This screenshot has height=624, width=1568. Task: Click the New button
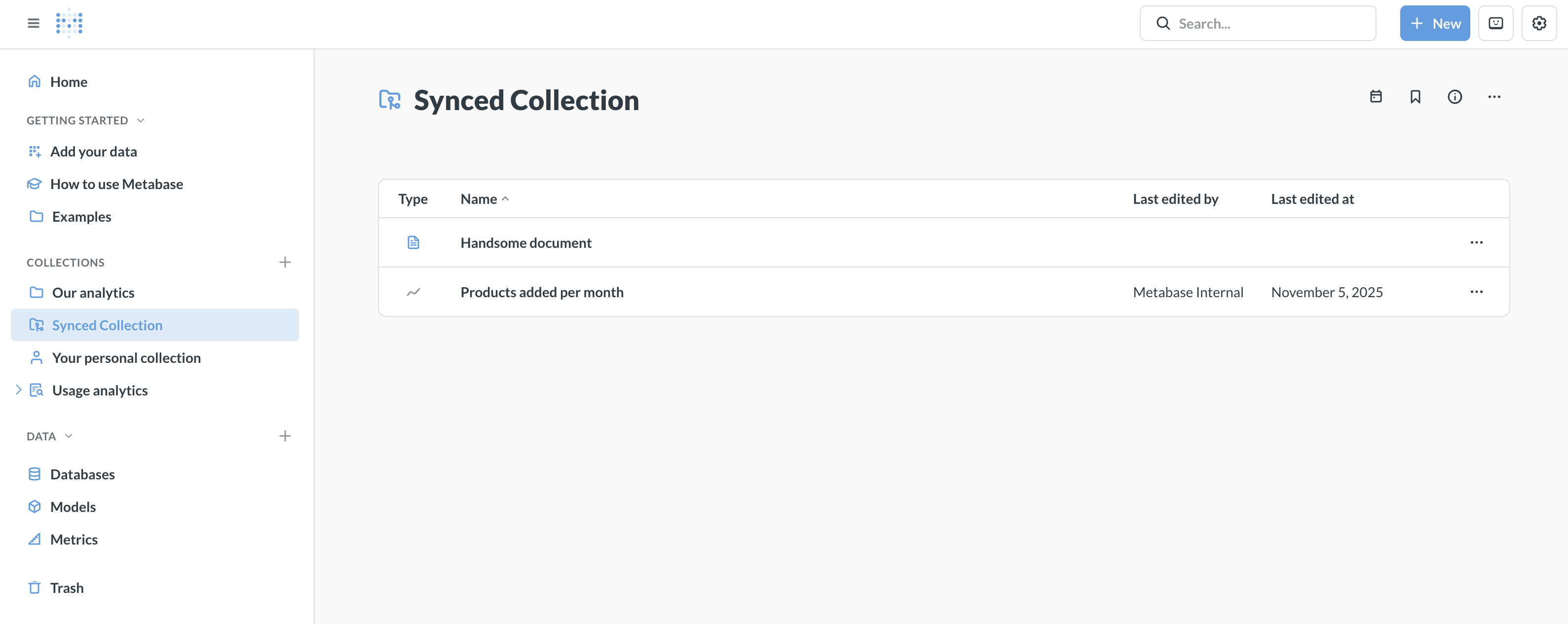[x=1434, y=23]
